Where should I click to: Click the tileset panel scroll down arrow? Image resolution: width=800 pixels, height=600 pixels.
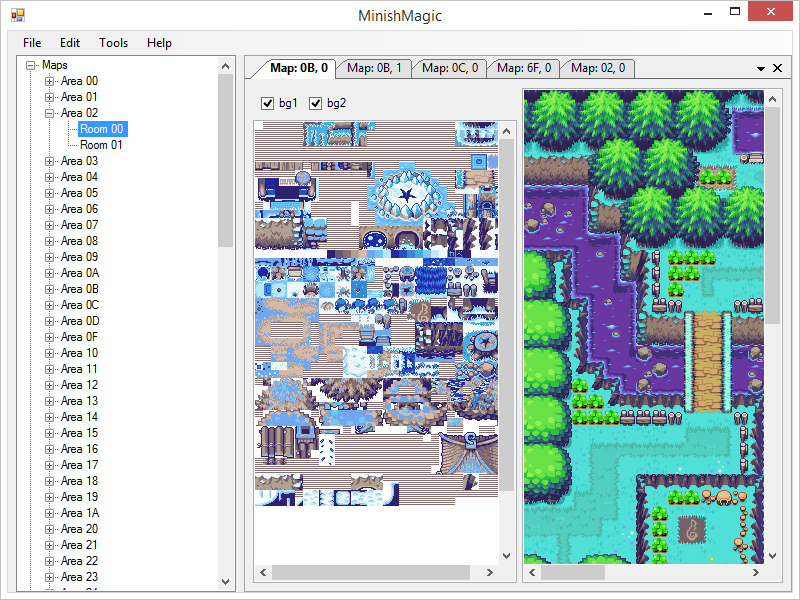coord(506,556)
